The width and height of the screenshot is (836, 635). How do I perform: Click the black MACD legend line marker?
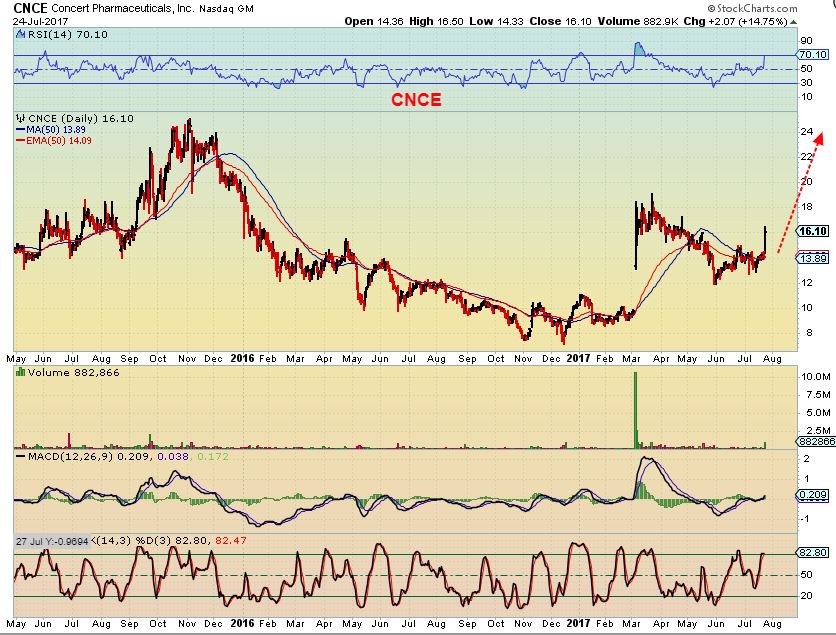[x=21, y=456]
